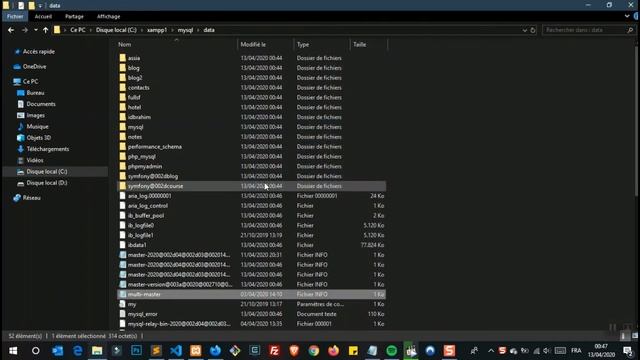Select the blog2 folder
This screenshot has width=640, height=360.
[135, 78]
